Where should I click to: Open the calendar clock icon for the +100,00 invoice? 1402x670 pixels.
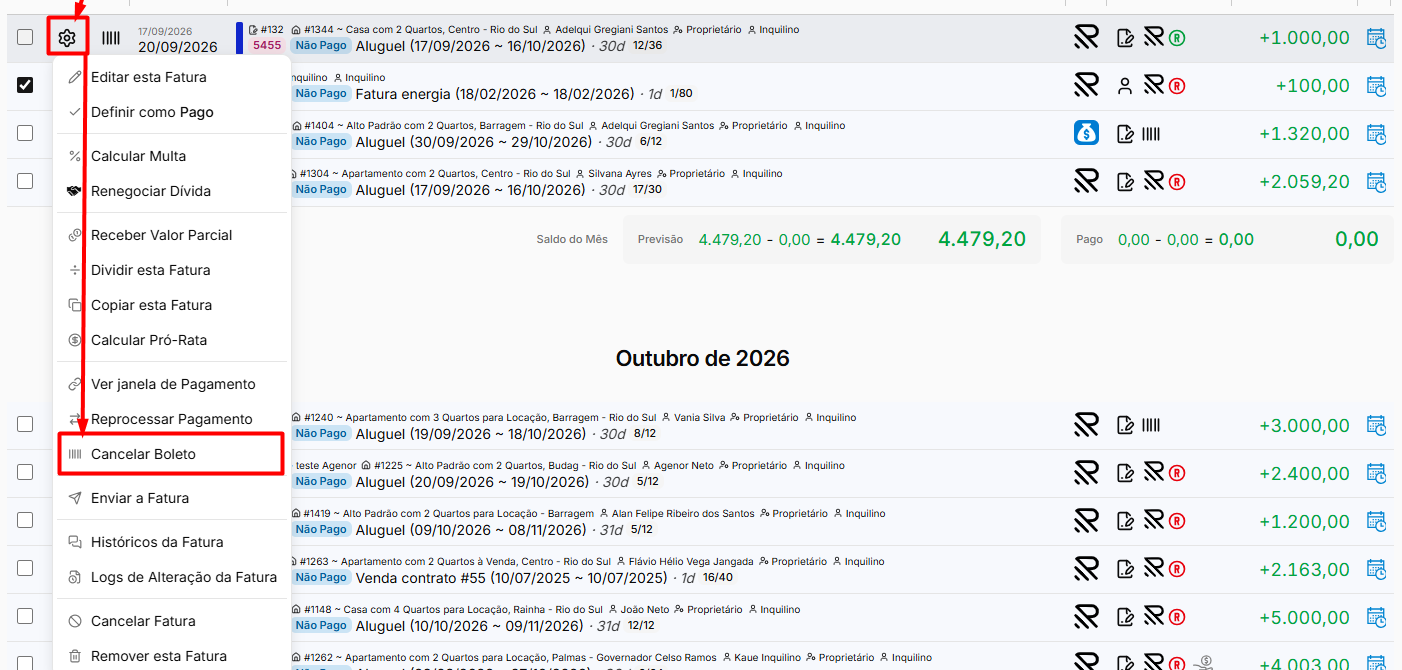click(x=1376, y=86)
